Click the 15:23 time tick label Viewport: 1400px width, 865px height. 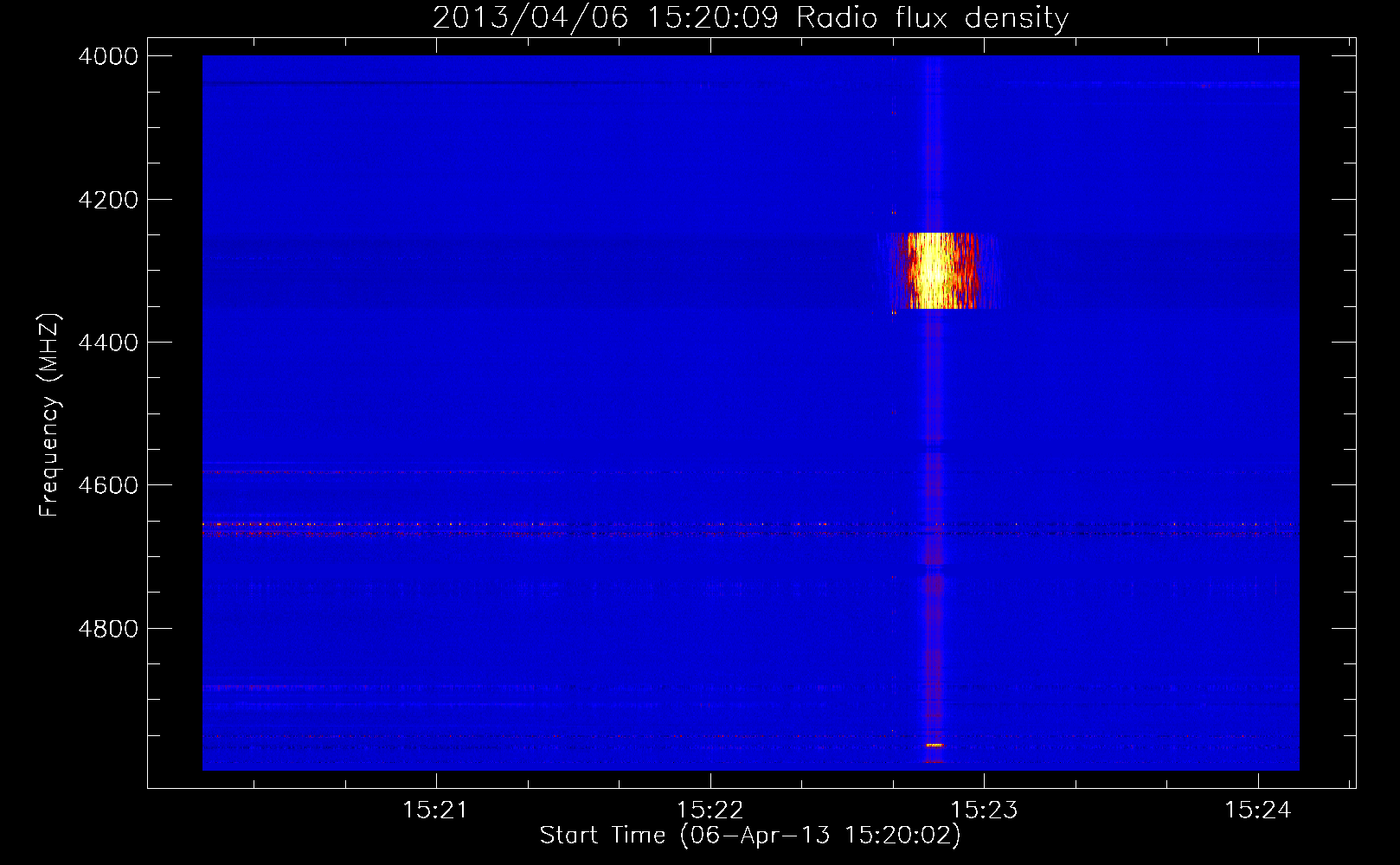click(x=984, y=811)
